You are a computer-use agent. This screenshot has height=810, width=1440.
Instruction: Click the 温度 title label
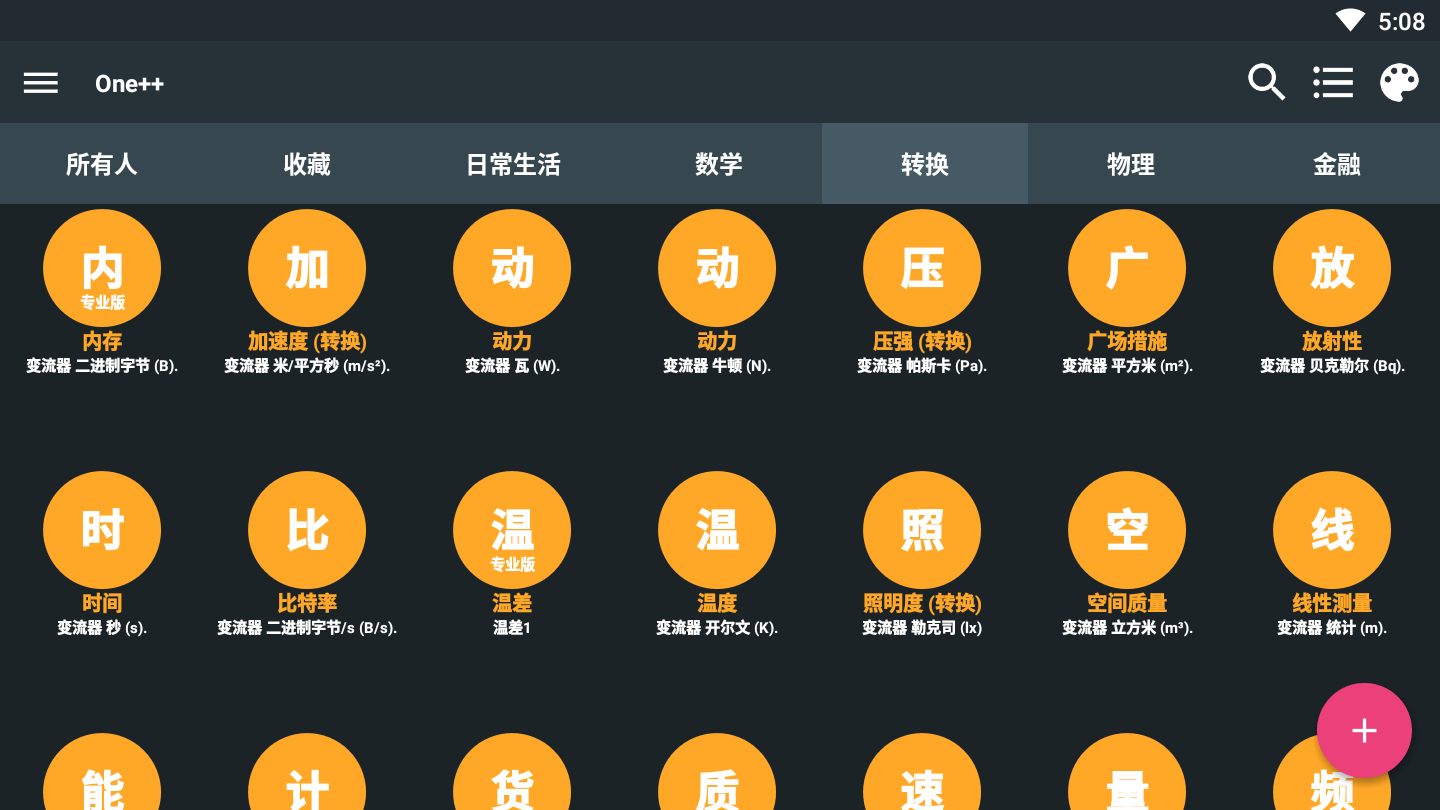(717, 604)
